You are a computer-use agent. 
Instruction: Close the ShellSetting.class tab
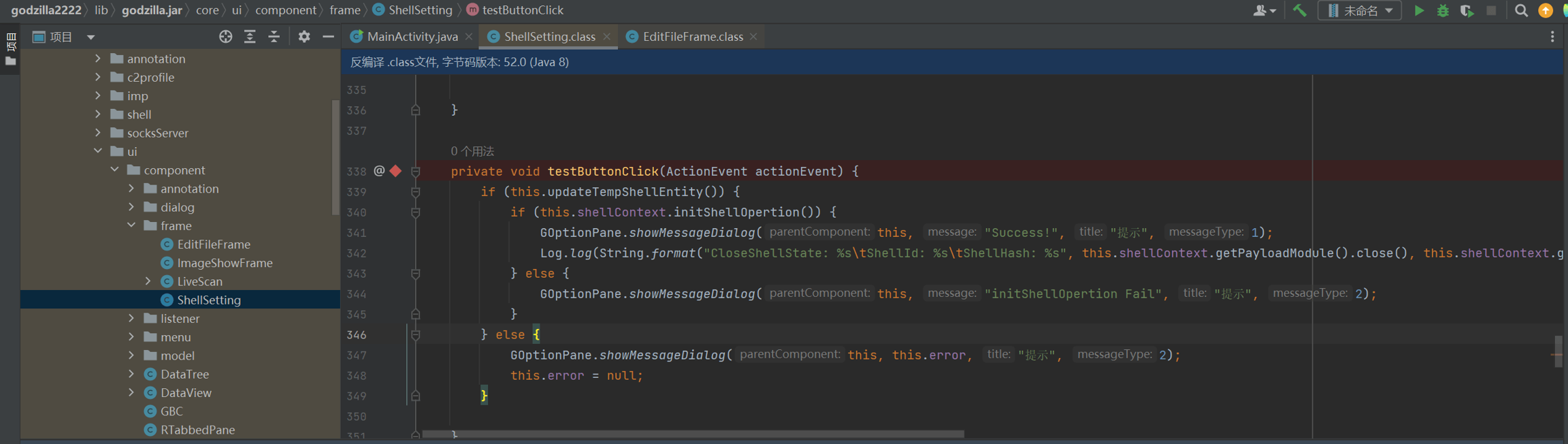606,37
